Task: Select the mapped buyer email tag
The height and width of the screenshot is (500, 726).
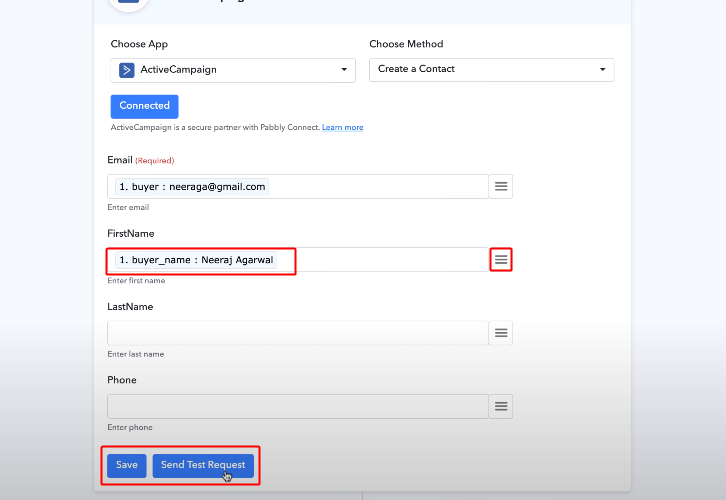Action: click(x=192, y=187)
